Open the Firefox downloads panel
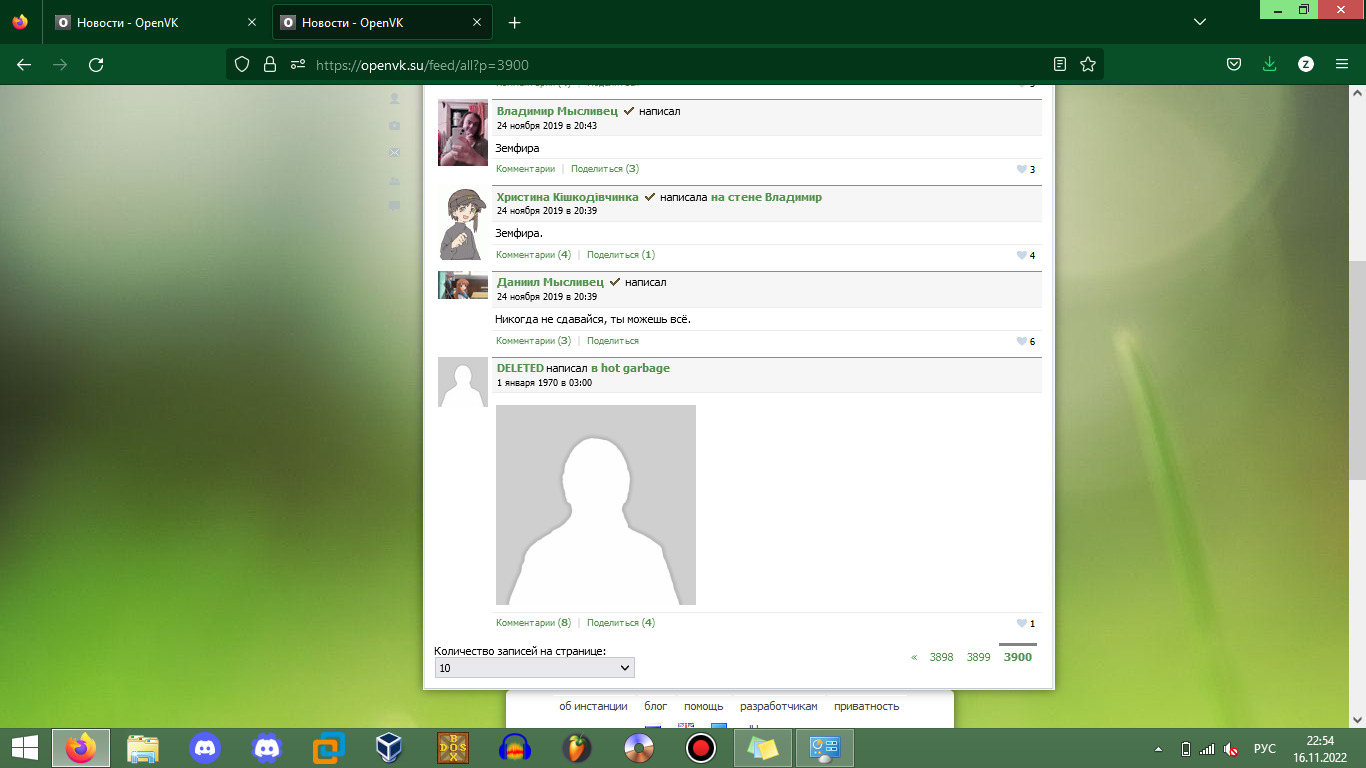Image resolution: width=1366 pixels, height=768 pixels. coord(1269,65)
